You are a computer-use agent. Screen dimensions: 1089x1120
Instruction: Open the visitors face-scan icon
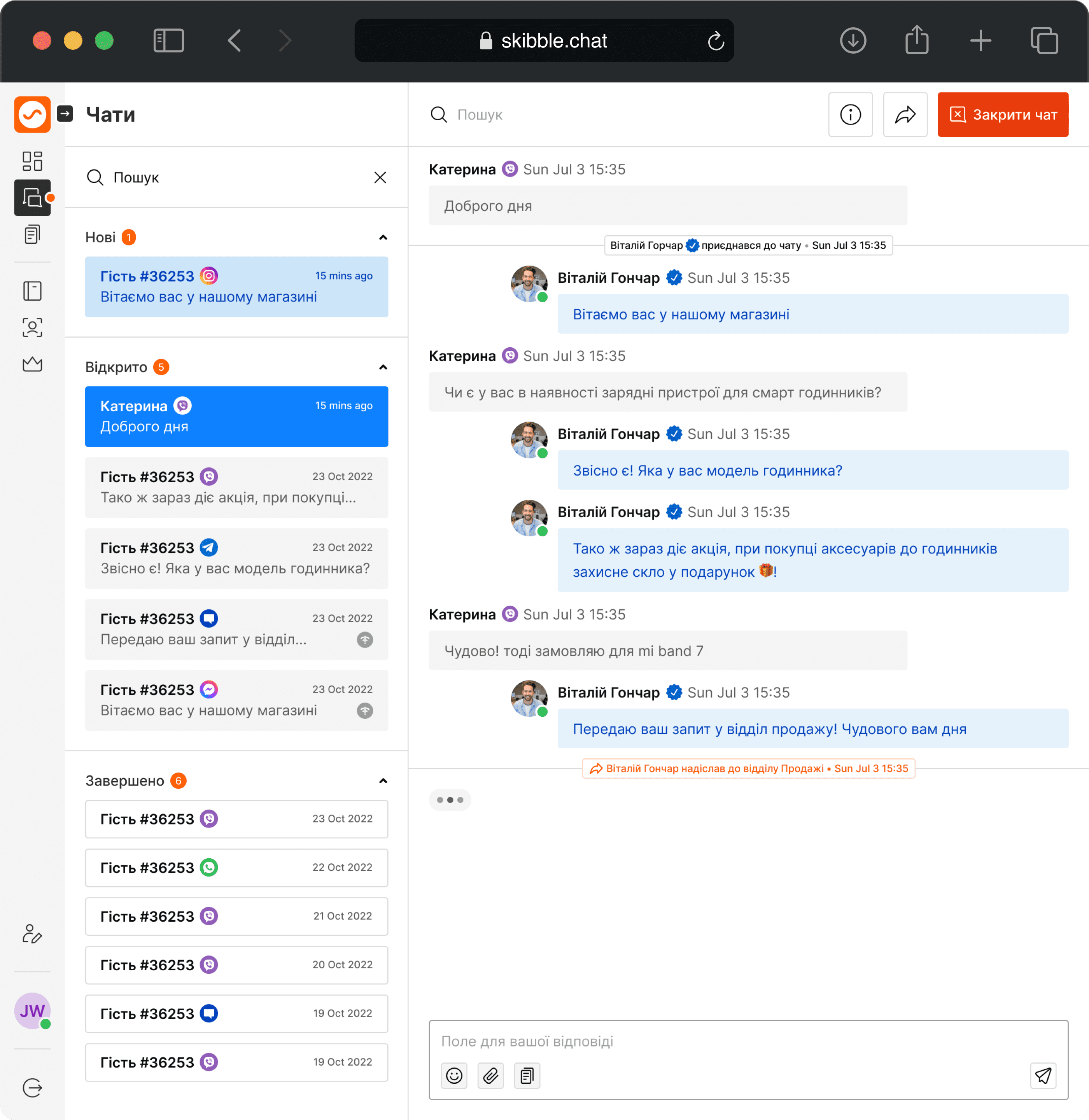pyautogui.click(x=32, y=327)
